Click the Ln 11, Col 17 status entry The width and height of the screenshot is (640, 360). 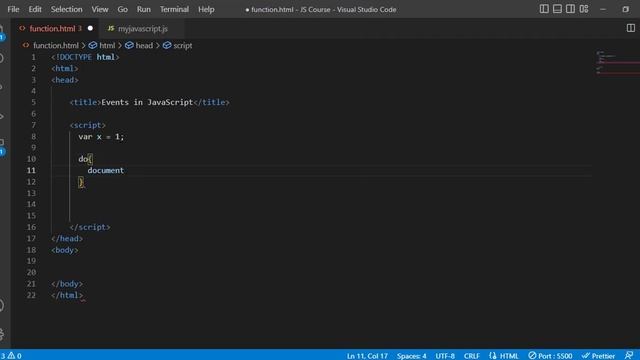point(367,356)
